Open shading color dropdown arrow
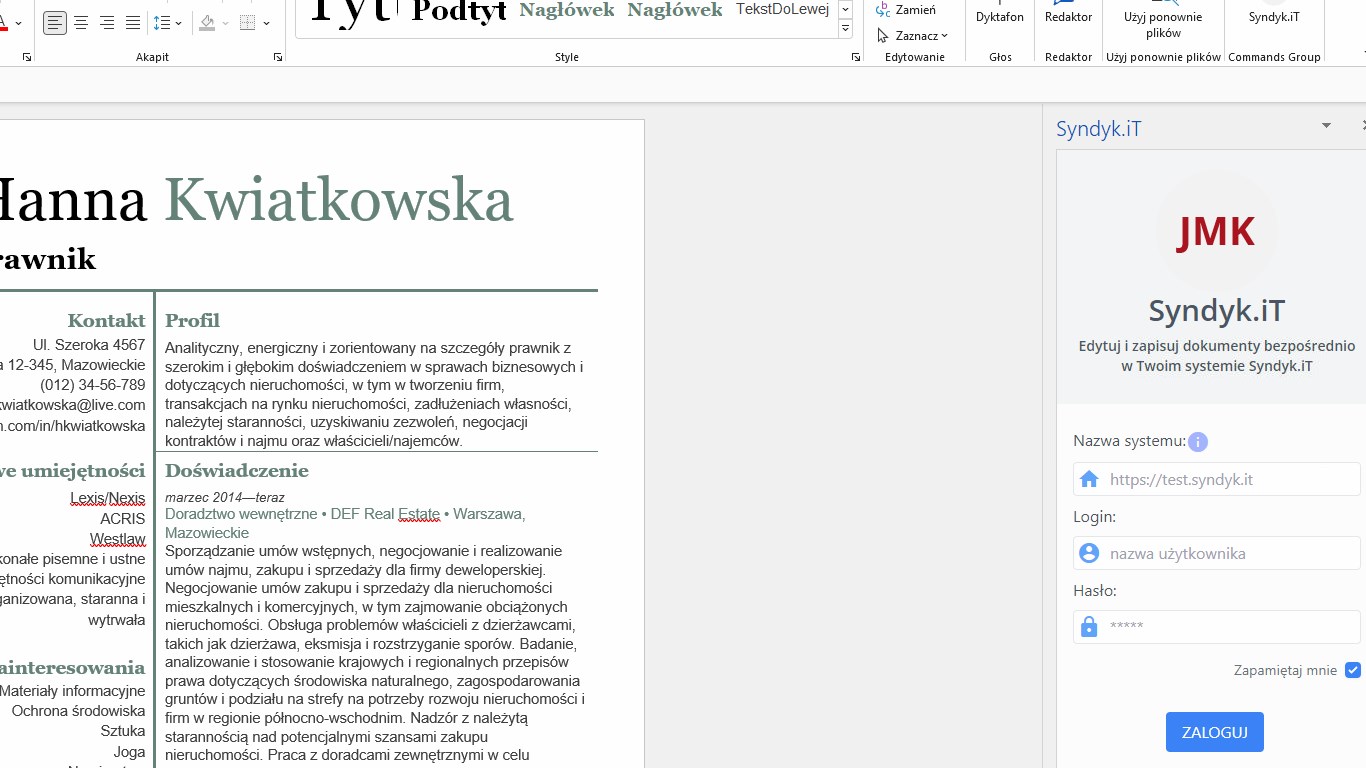 point(225,23)
